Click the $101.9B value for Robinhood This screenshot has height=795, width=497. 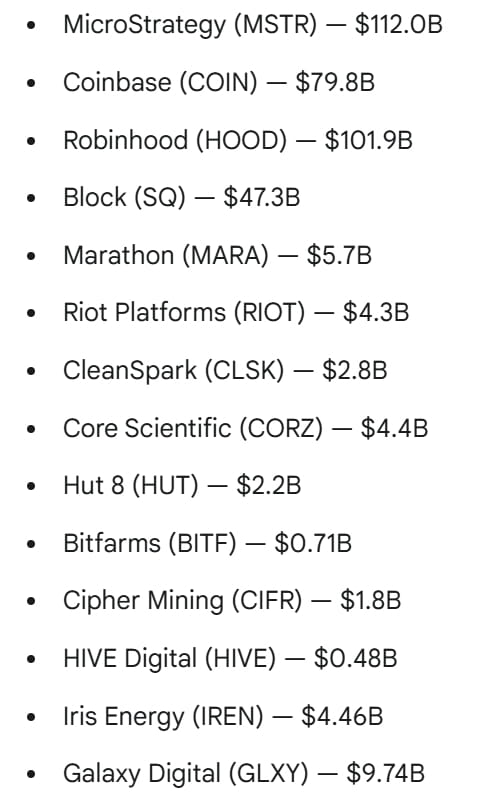pyautogui.click(x=369, y=140)
